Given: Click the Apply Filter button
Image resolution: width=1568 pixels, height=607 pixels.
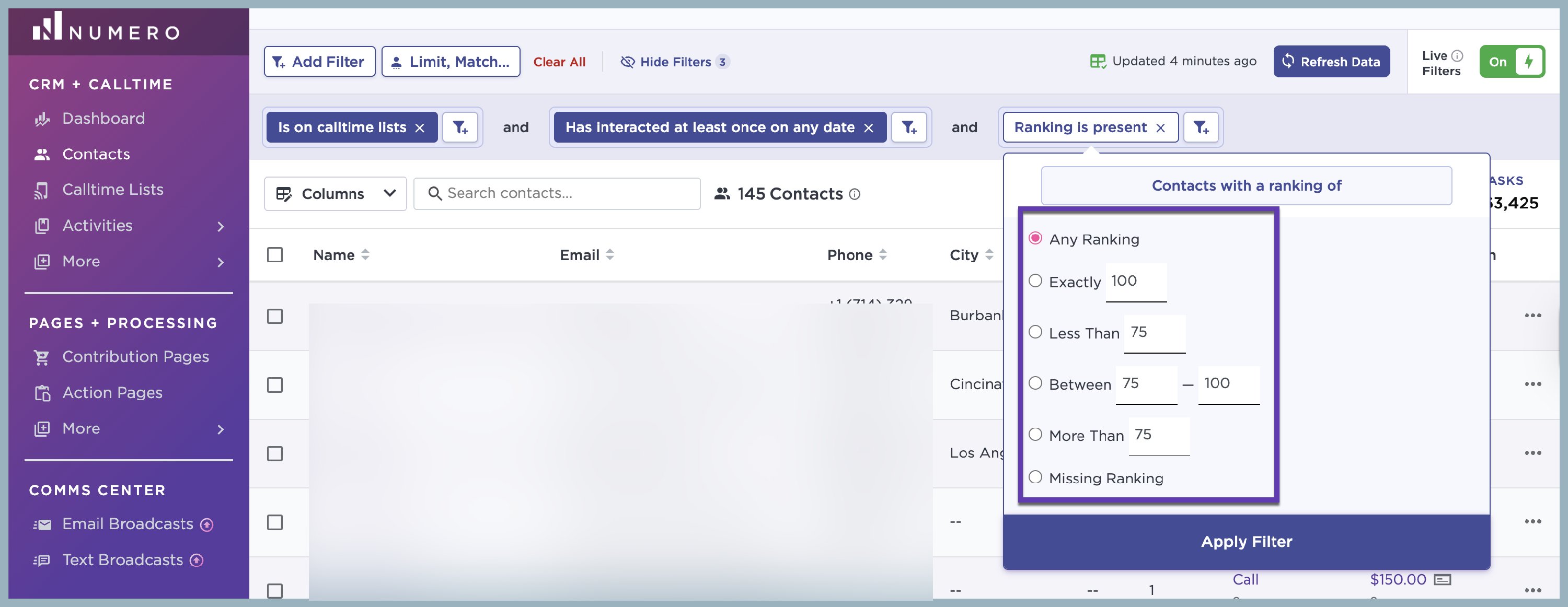Looking at the screenshot, I should pyautogui.click(x=1246, y=541).
